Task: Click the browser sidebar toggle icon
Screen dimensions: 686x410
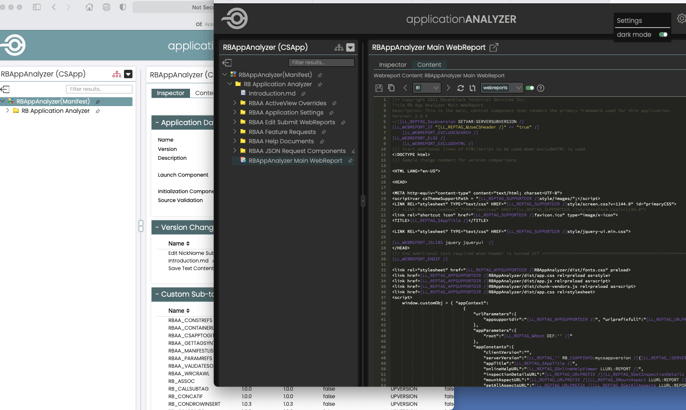Action: point(37,7)
